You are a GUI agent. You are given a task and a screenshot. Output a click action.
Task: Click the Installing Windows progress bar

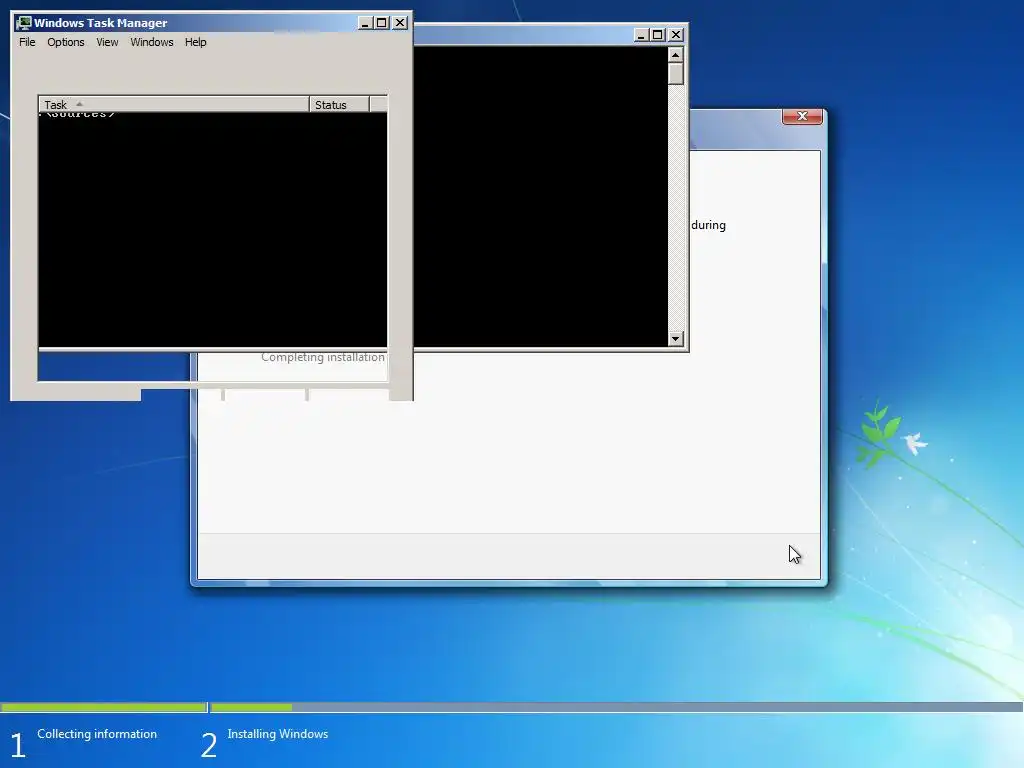(616, 707)
